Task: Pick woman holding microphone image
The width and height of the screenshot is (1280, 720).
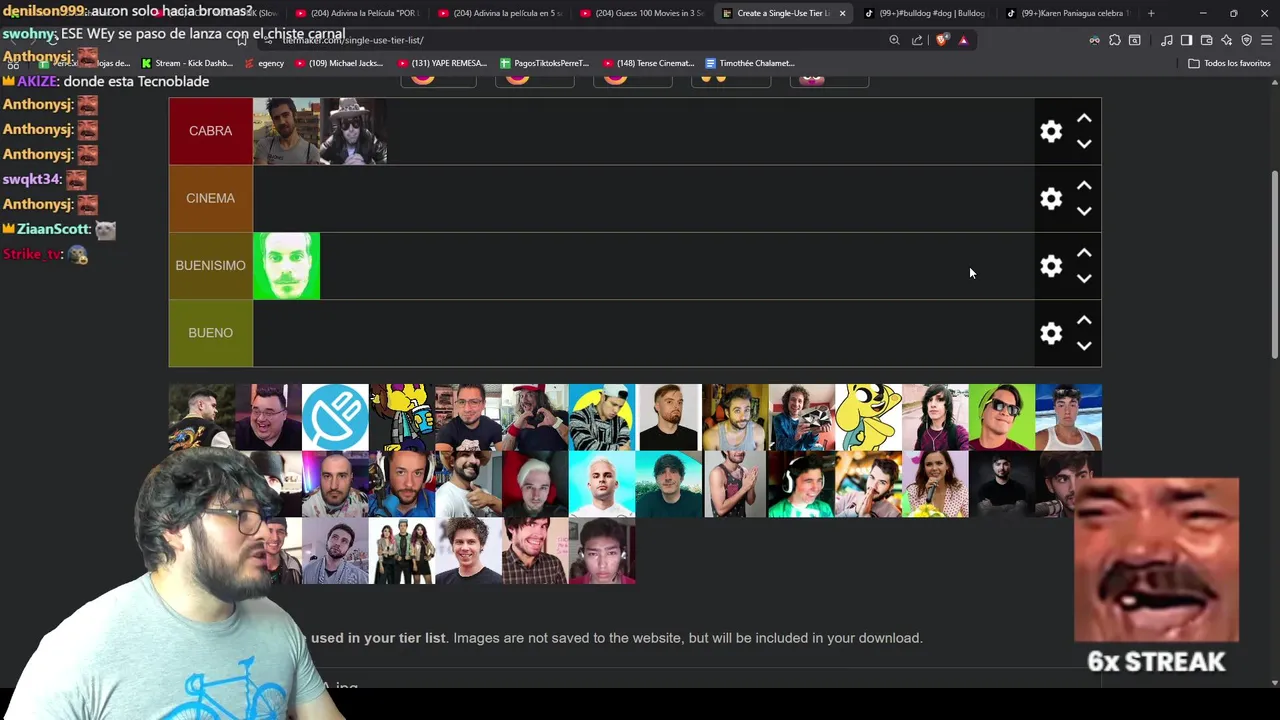Action: click(935, 484)
